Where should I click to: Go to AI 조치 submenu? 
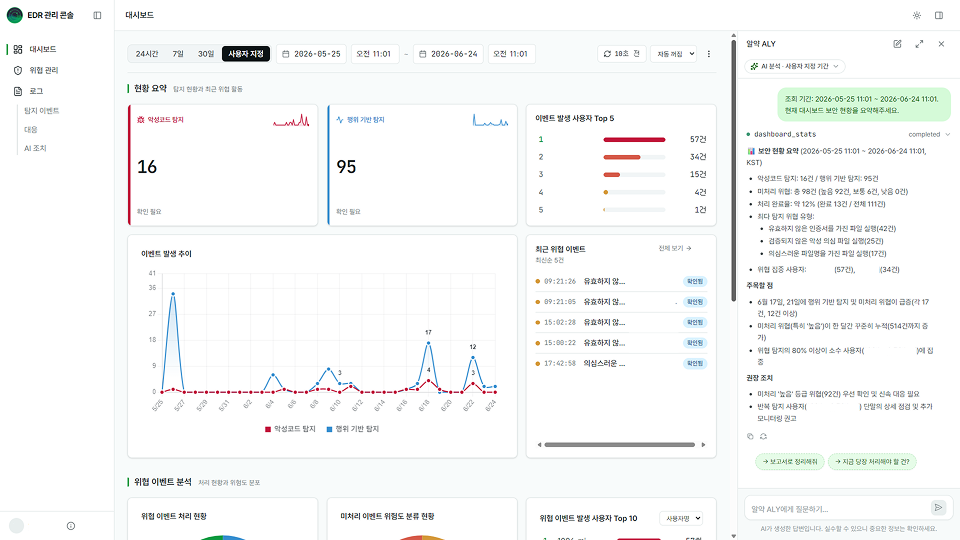(35, 148)
